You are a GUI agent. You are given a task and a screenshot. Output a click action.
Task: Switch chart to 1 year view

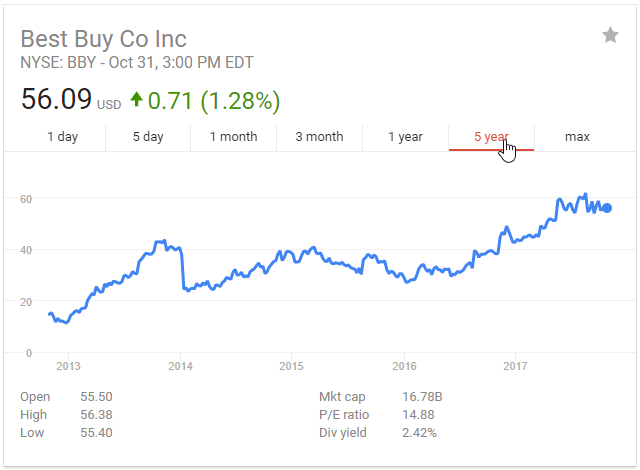(x=405, y=137)
